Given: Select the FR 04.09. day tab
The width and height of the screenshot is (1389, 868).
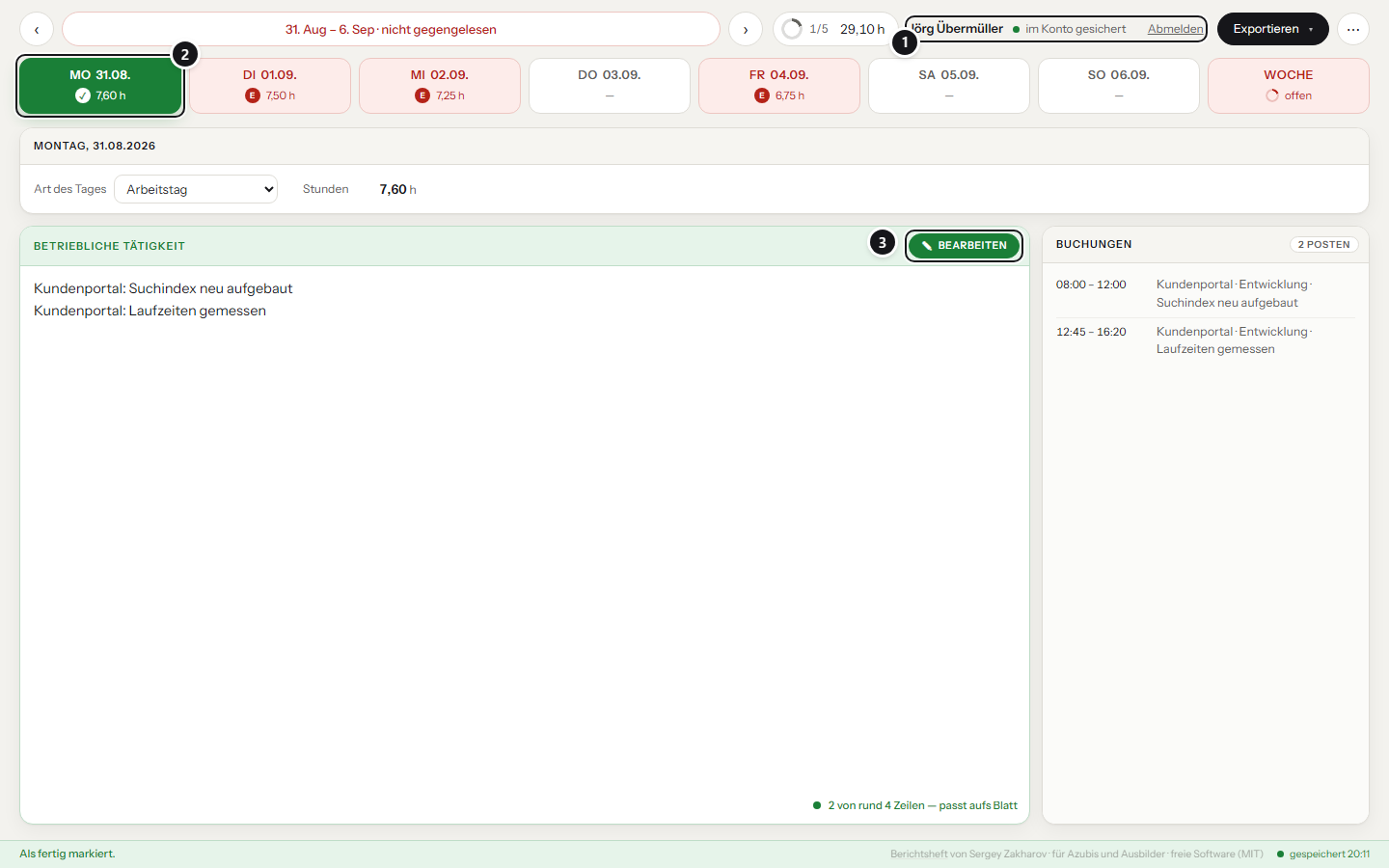Looking at the screenshot, I should click(779, 86).
